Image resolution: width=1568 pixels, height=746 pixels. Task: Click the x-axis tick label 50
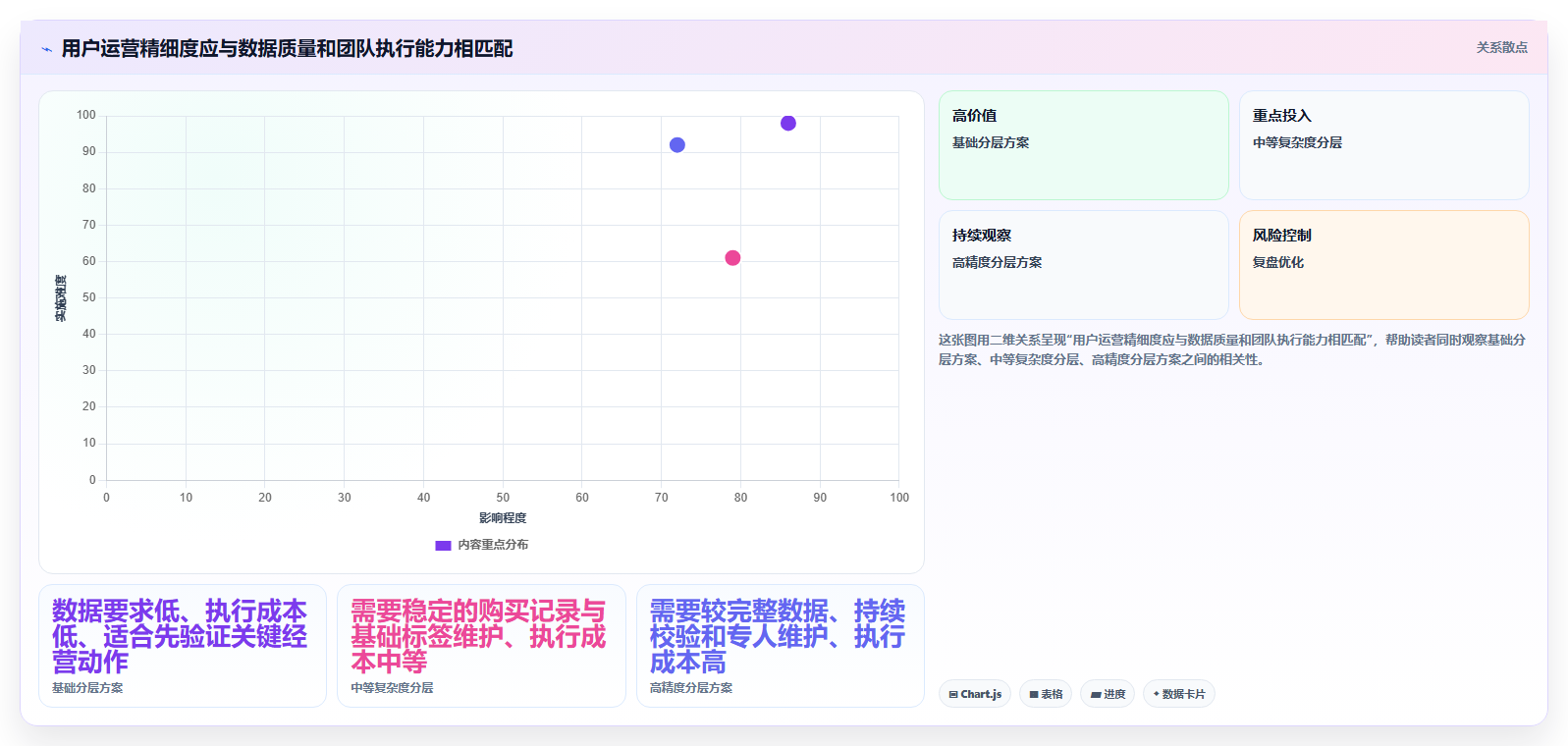pos(503,498)
